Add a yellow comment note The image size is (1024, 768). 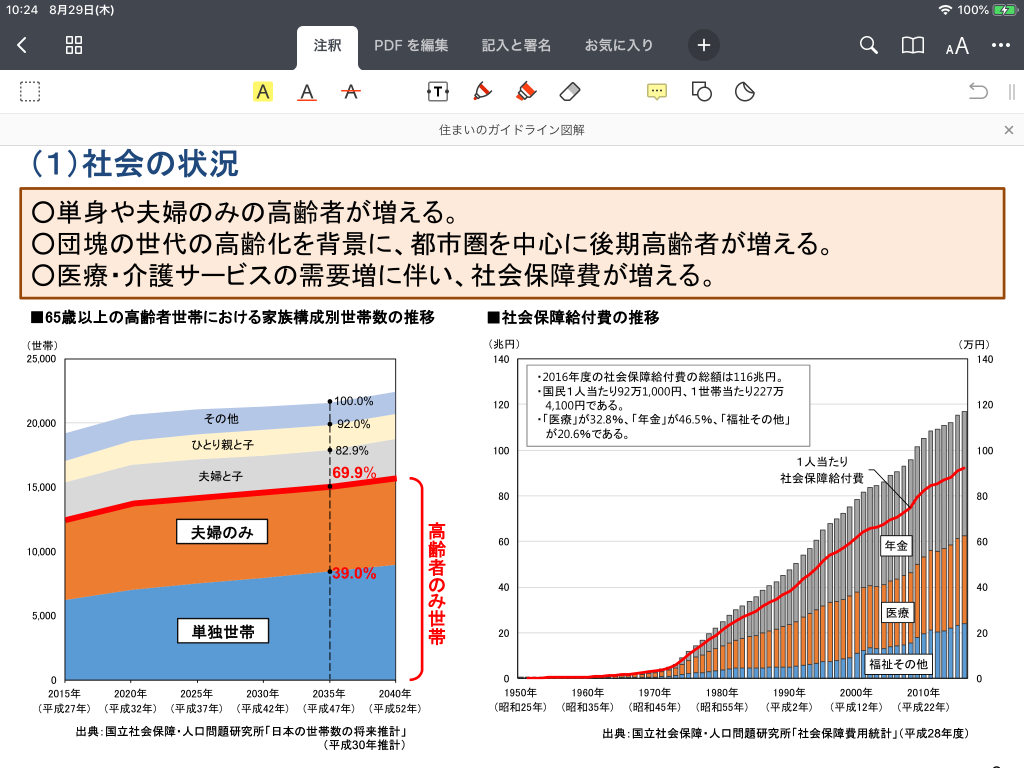coord(657,92)
